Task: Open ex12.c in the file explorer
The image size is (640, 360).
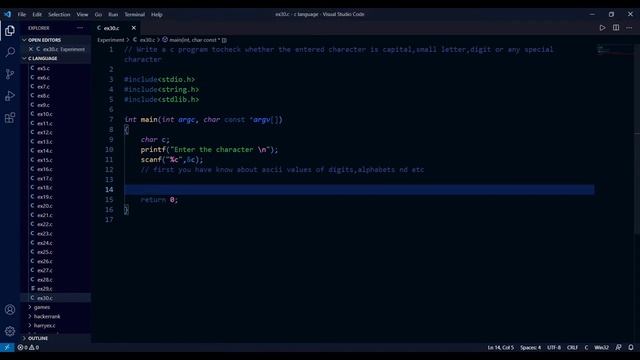Action: coord(44,132)
